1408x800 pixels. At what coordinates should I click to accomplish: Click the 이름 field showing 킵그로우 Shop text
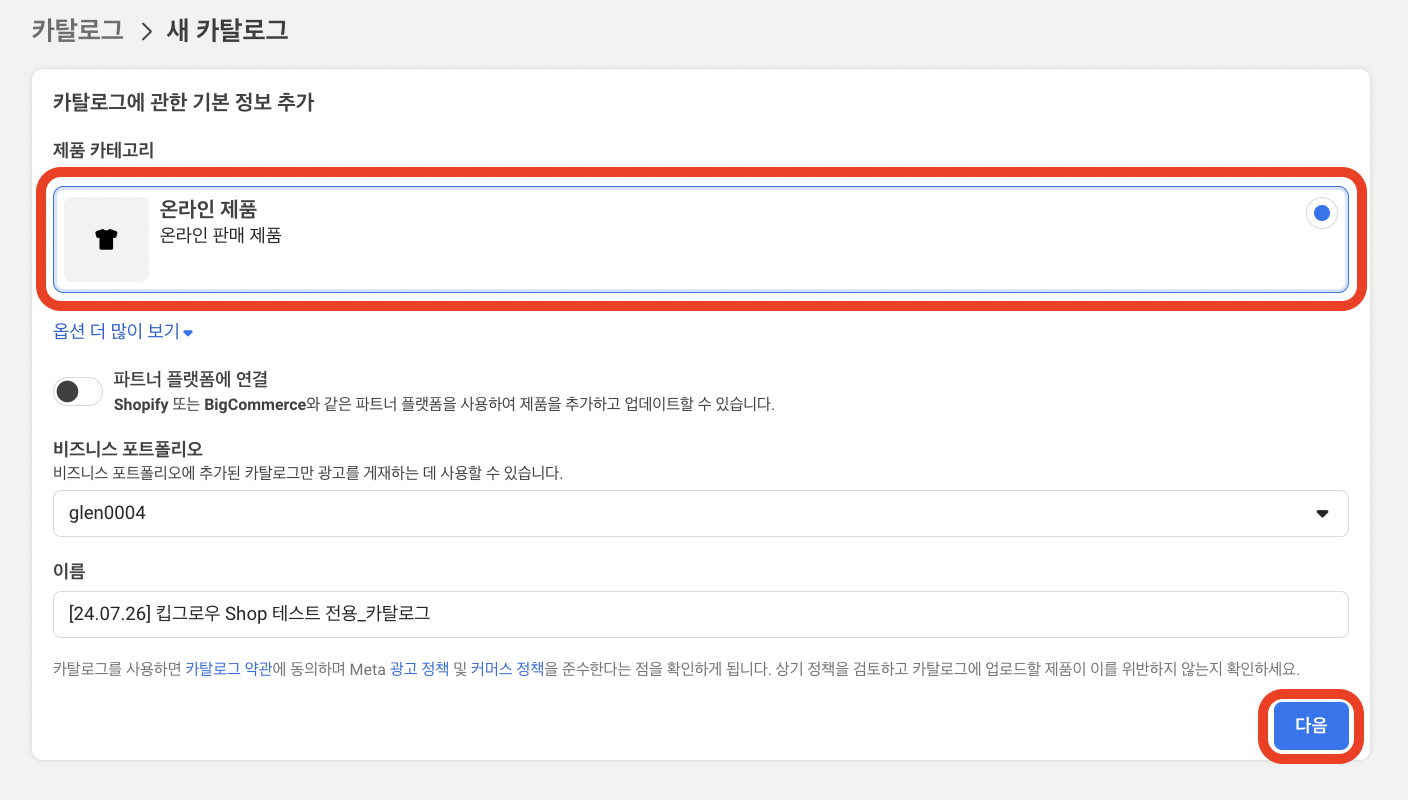(700, 614)
